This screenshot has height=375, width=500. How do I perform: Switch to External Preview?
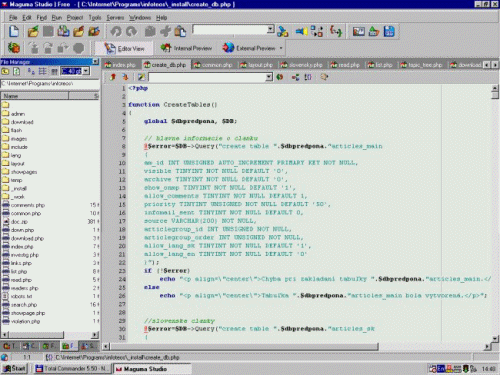(x=249, y=48)
